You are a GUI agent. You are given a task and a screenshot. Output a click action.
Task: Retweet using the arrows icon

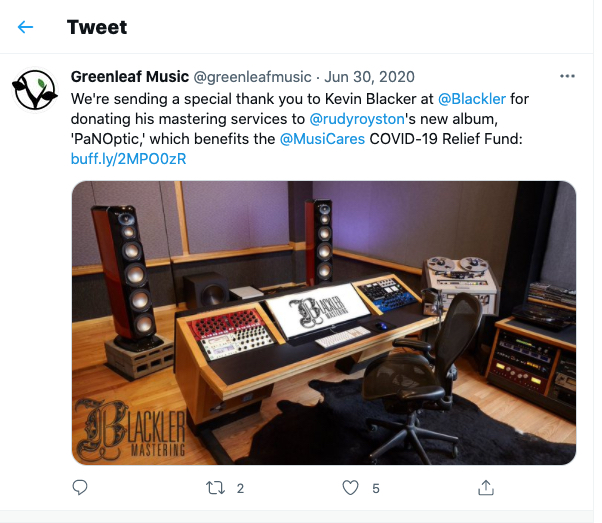[x=215, y=488]
